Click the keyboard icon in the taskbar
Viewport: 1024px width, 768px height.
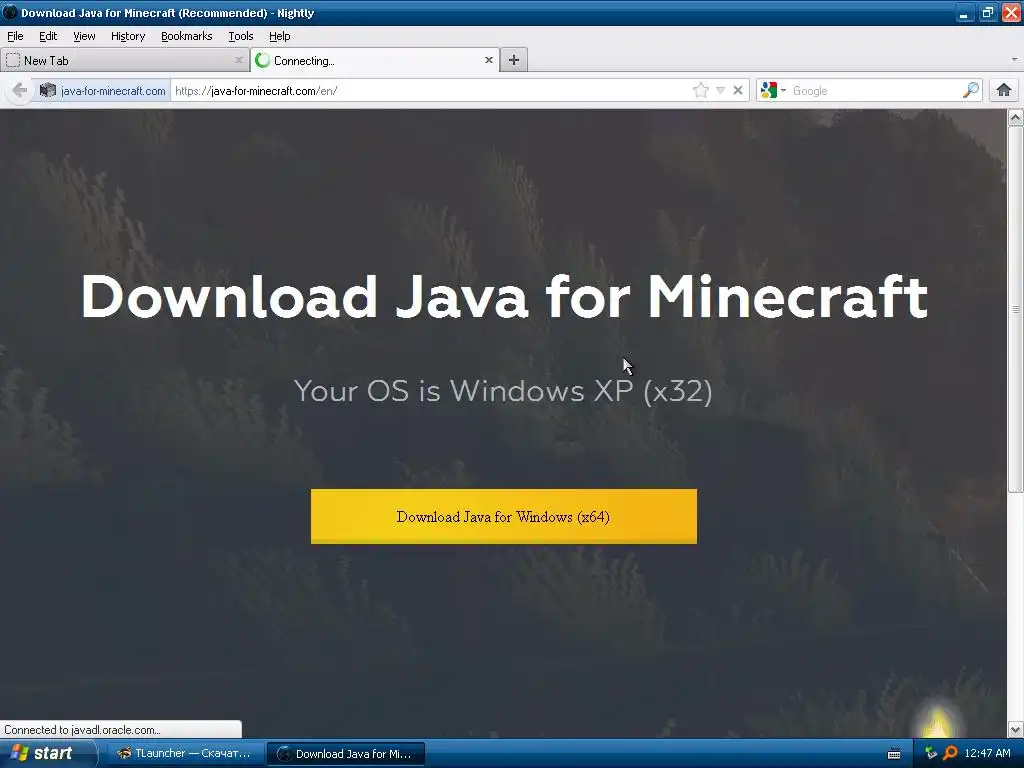pos(895,754)
